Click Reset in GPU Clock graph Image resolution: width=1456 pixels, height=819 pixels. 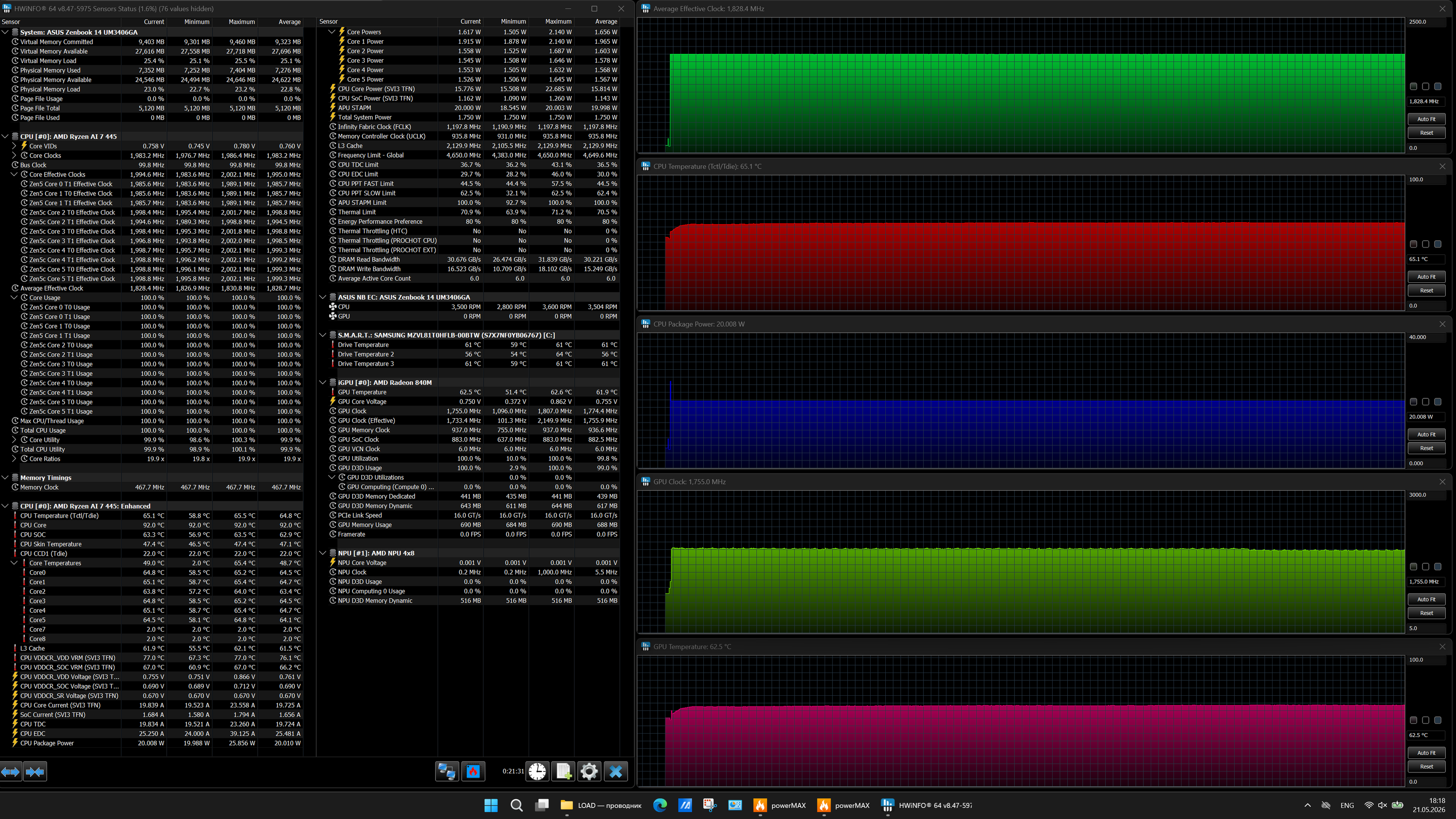click(1426, 613)
